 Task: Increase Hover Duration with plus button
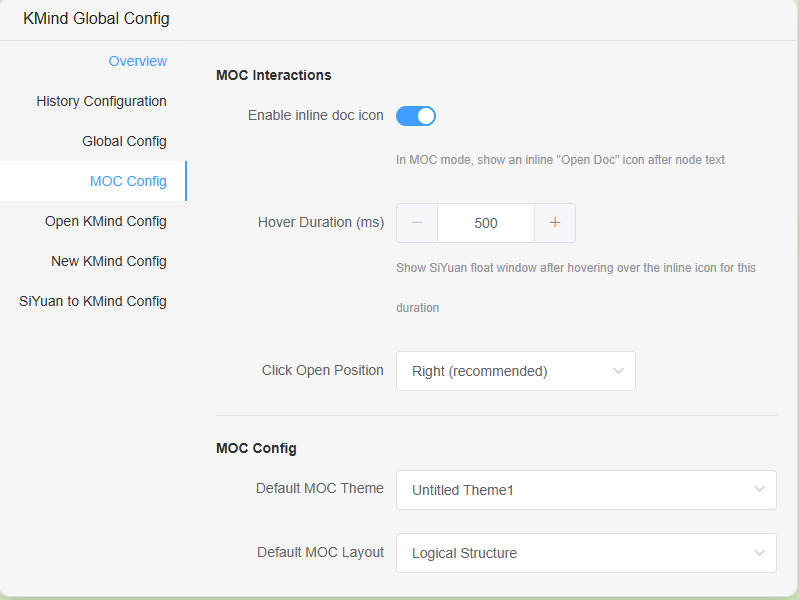[x=555, y=223]
